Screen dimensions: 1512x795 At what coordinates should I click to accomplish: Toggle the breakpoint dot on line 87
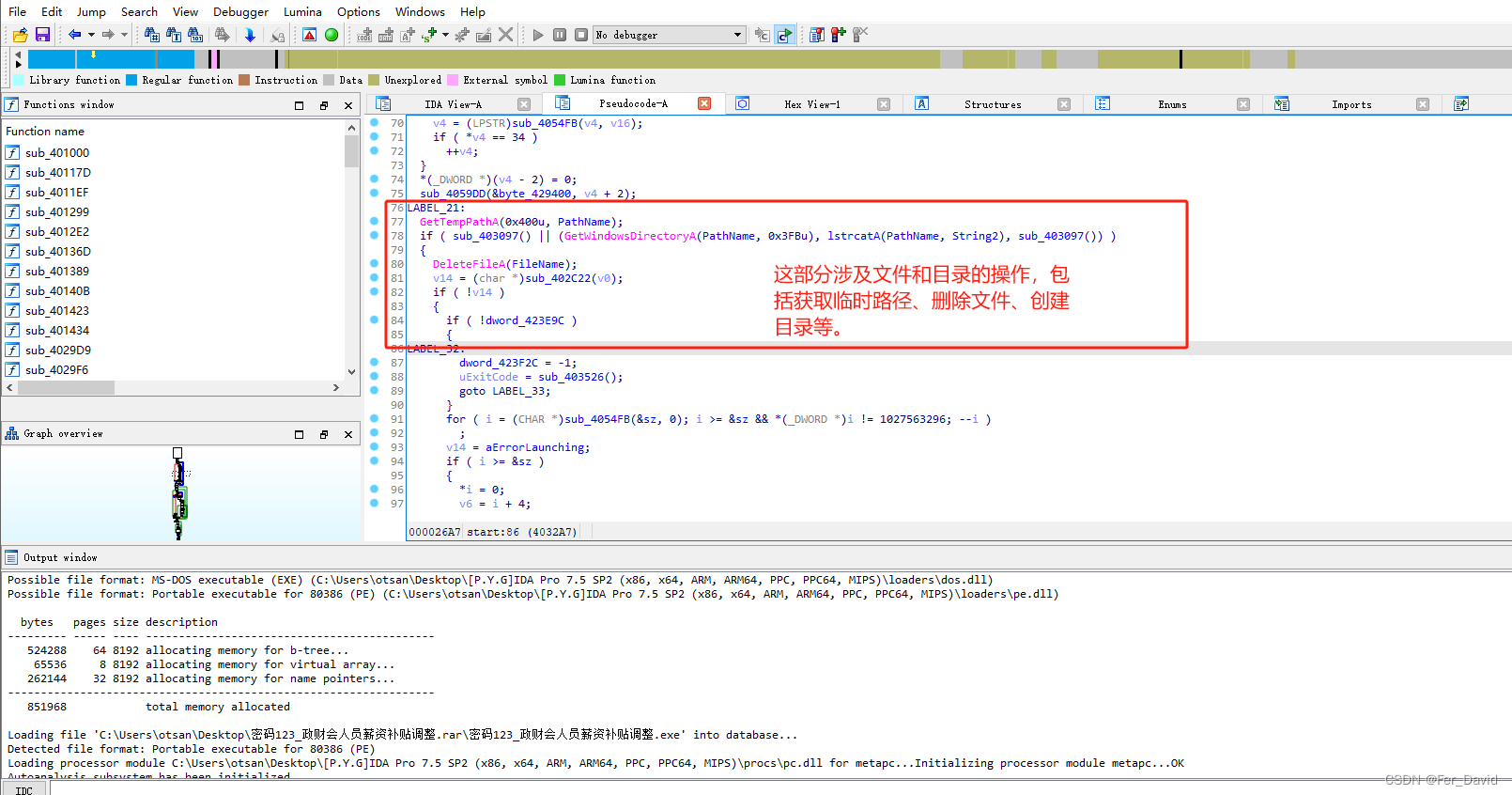tap(374, 363)
